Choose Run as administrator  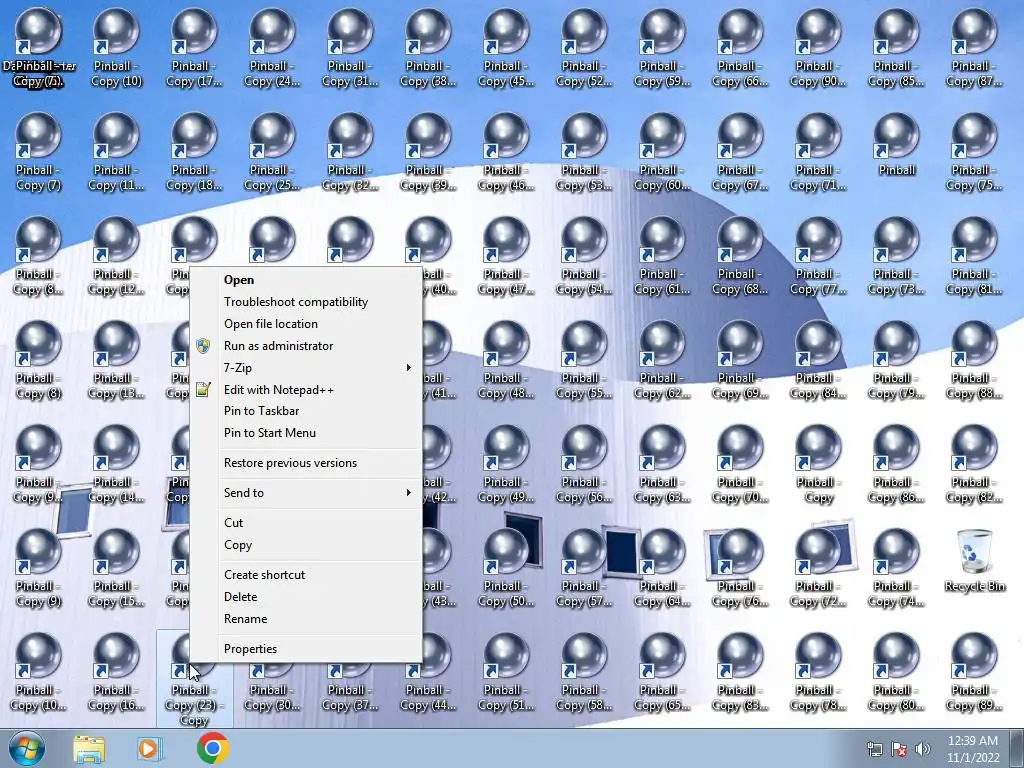coord(306,345)
